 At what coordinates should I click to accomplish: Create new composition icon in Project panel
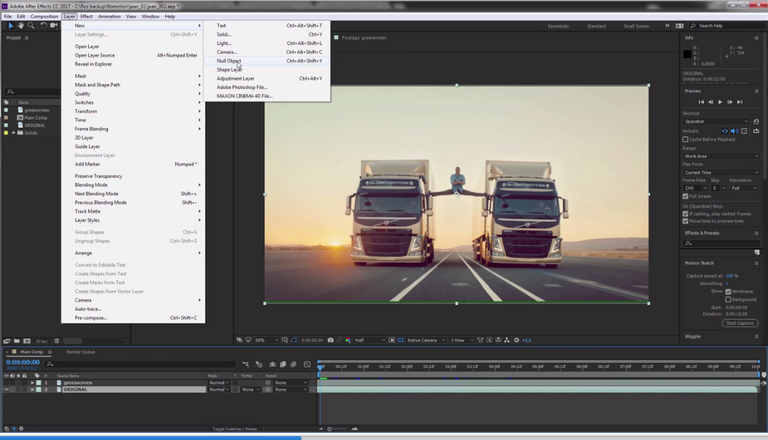click(27, 341)
